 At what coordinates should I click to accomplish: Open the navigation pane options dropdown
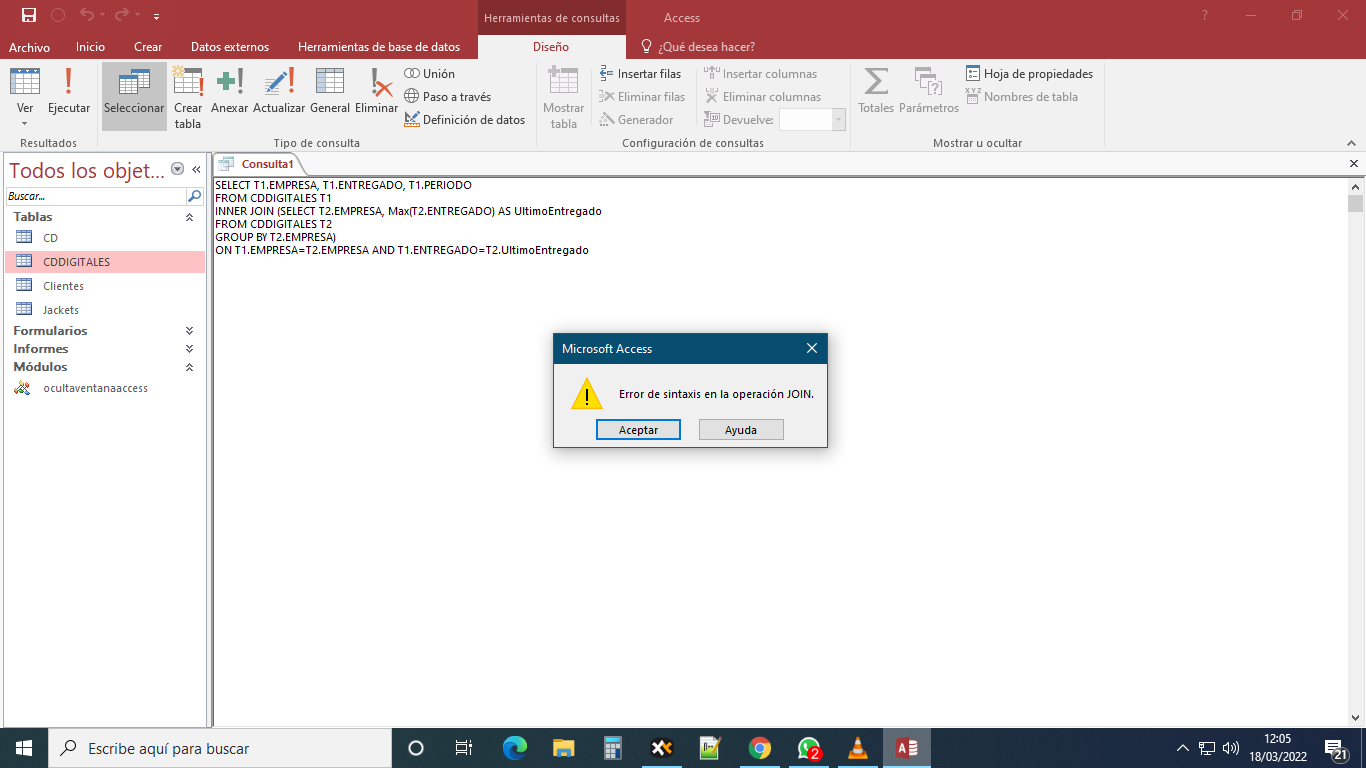click(178, 169)
